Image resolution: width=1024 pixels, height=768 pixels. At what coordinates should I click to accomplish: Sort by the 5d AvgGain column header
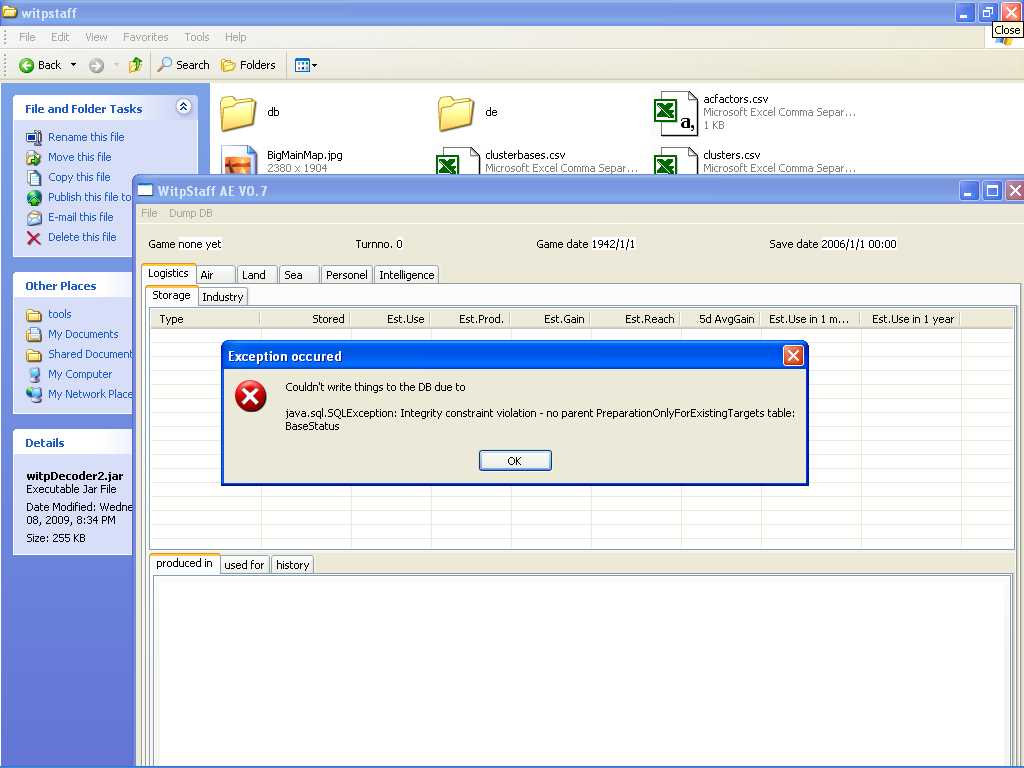pyautogui.click(x=720, y=319)
